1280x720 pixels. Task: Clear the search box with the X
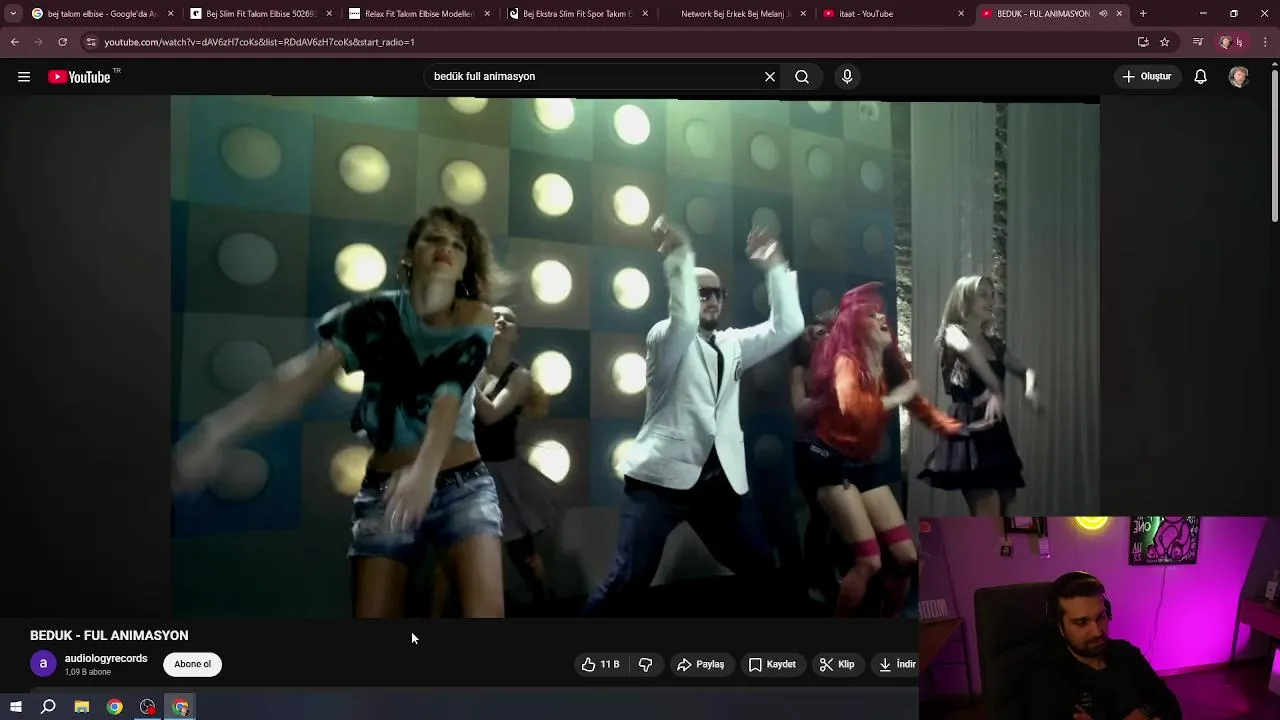[770, 77]
